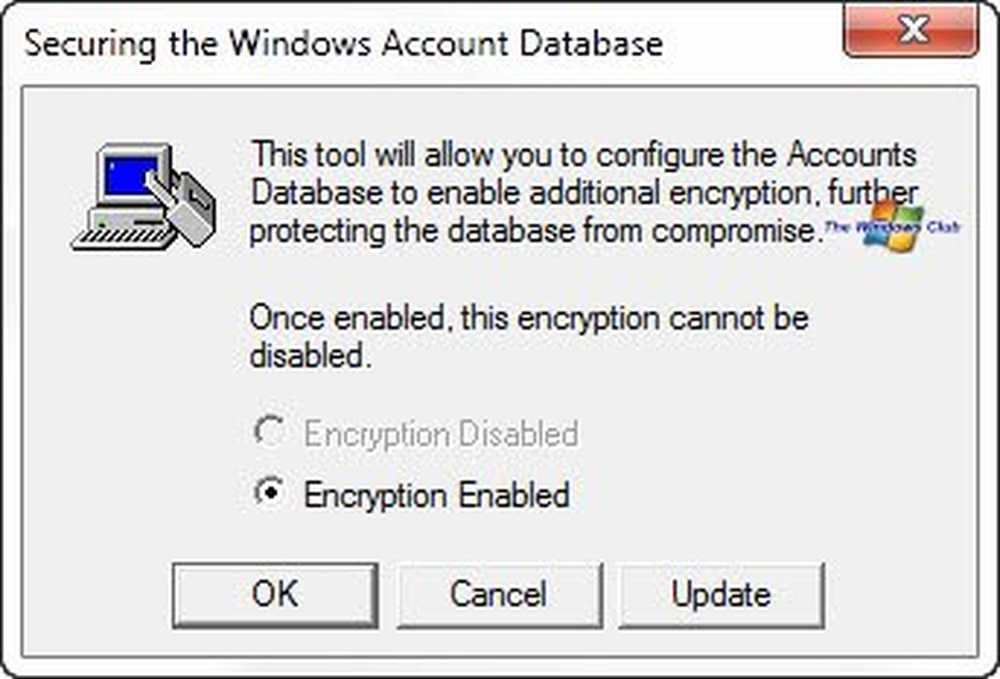Click the grayed "Encryption Disabled" label text
The image size is (1000, 679).
441,434
